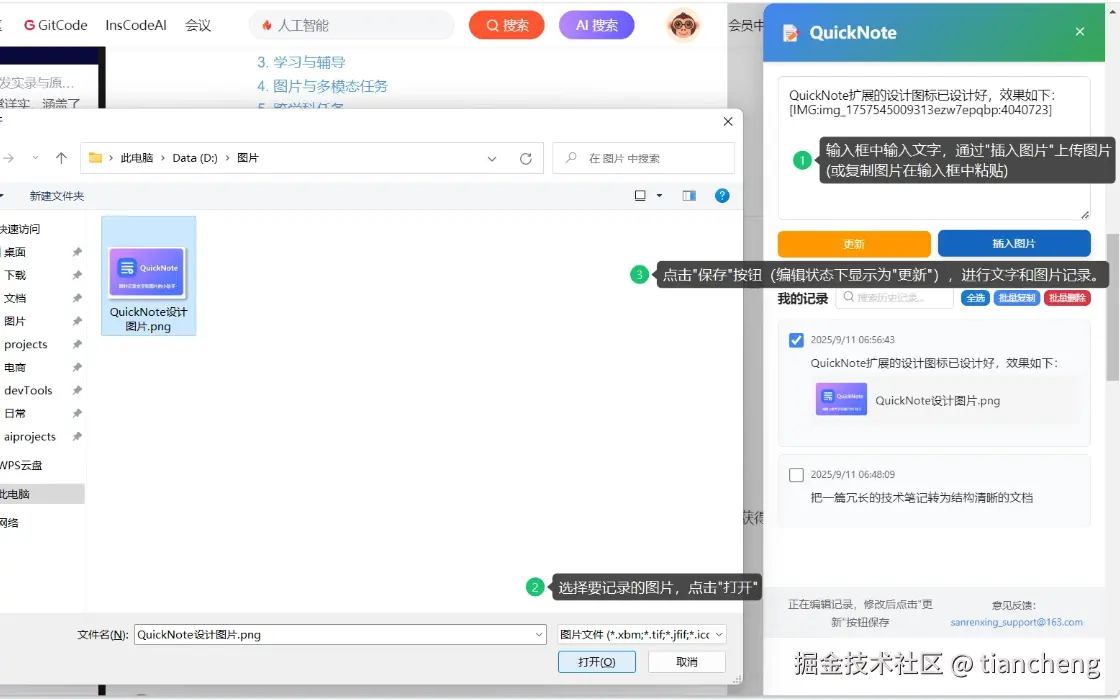Toggle the preview pane icon in file dialog
The image size is (1120, 700).
click(x=688, y=195)
